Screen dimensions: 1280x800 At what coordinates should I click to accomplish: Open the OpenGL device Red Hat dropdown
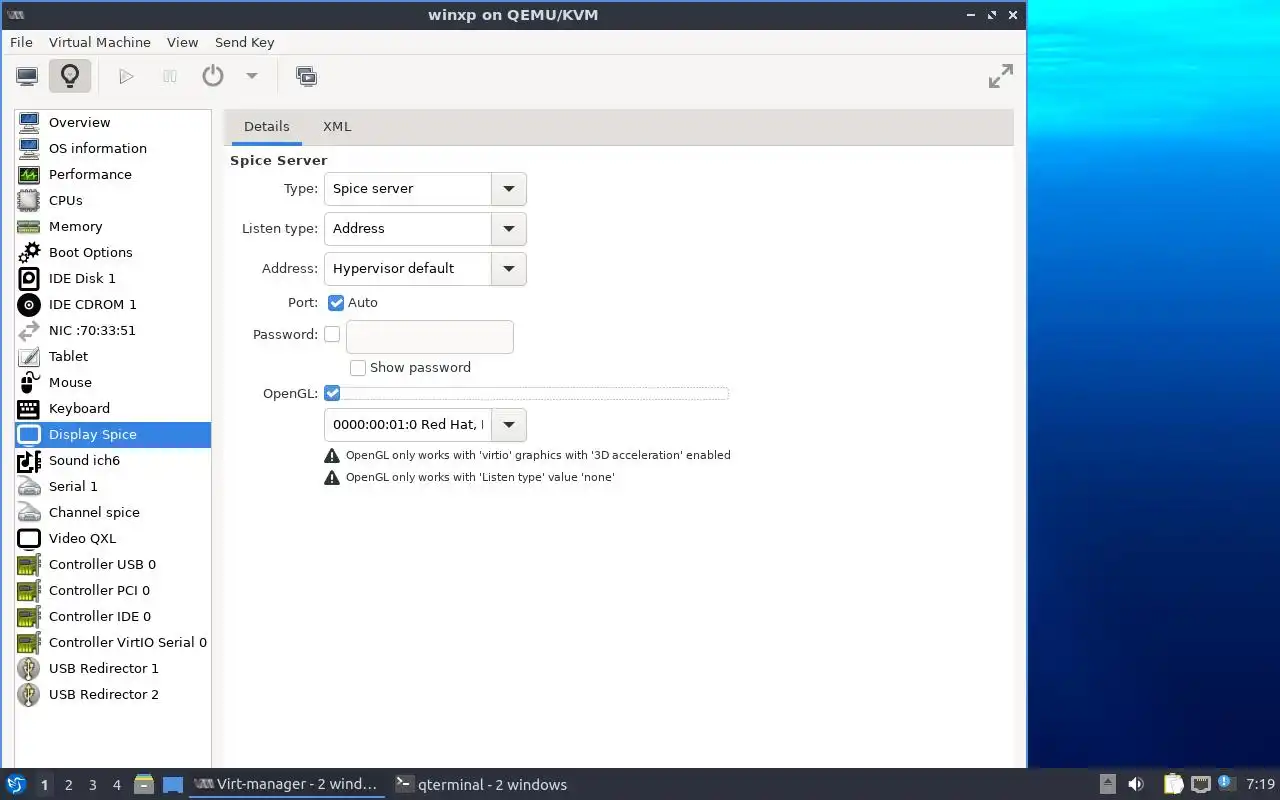[x=425, y=424]
